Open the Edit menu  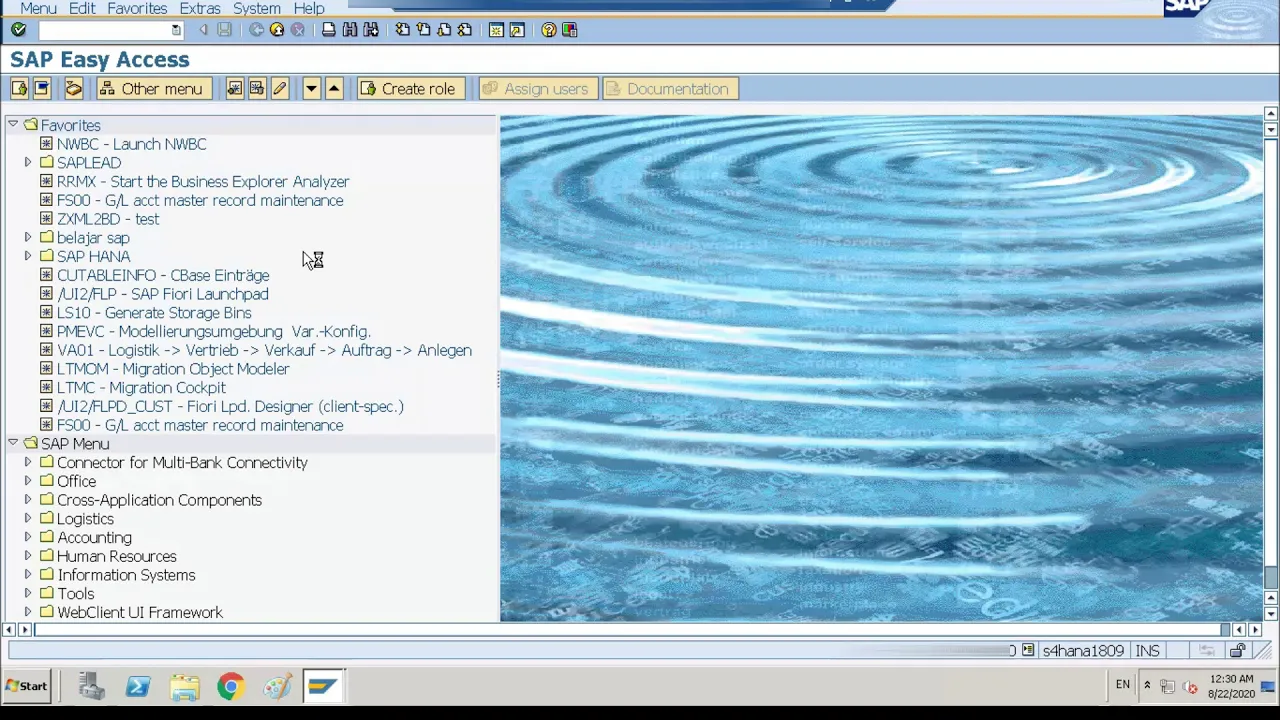pos(82,8)
